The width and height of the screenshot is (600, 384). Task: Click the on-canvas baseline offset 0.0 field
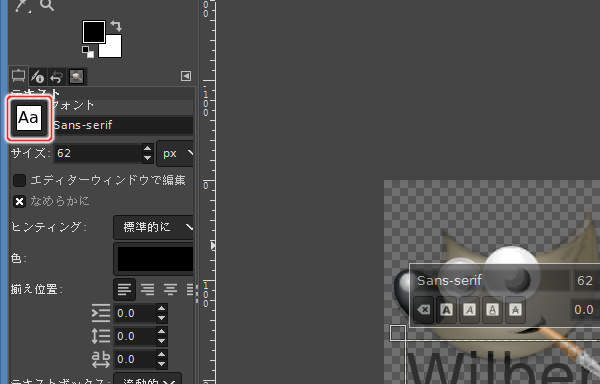[x=585, y=310]
